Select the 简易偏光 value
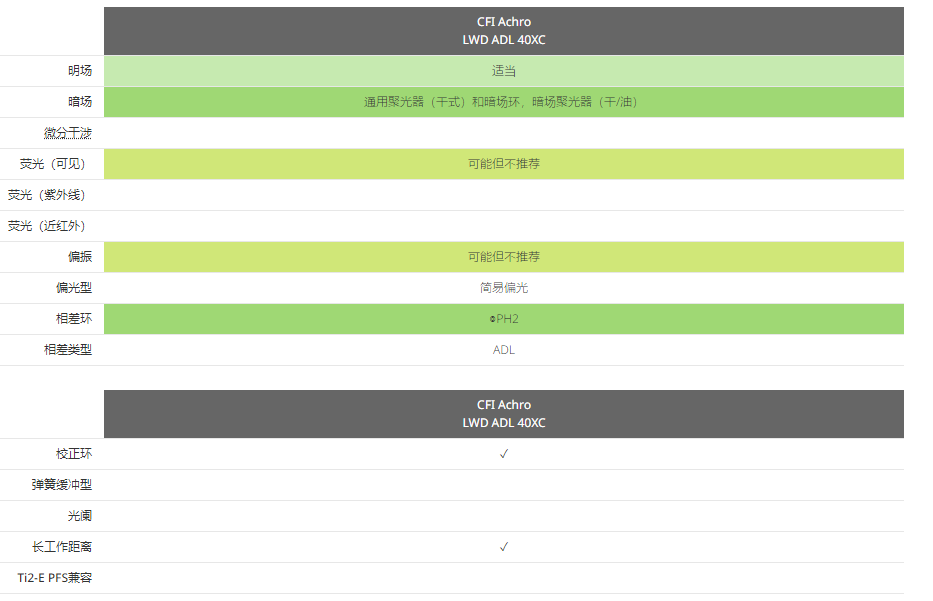This screenshot has width=933, height=601. click(x=503, y=288)
